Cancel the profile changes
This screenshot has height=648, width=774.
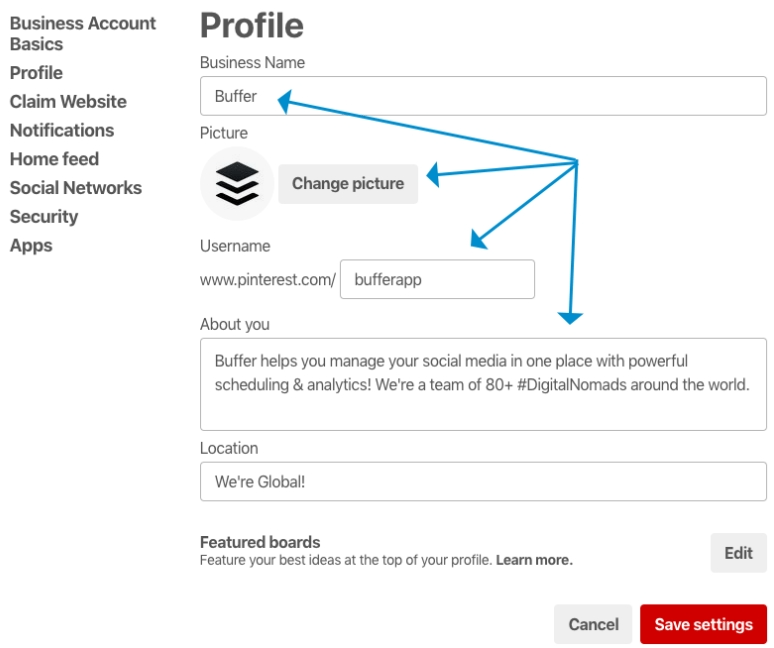coord(593,624)
